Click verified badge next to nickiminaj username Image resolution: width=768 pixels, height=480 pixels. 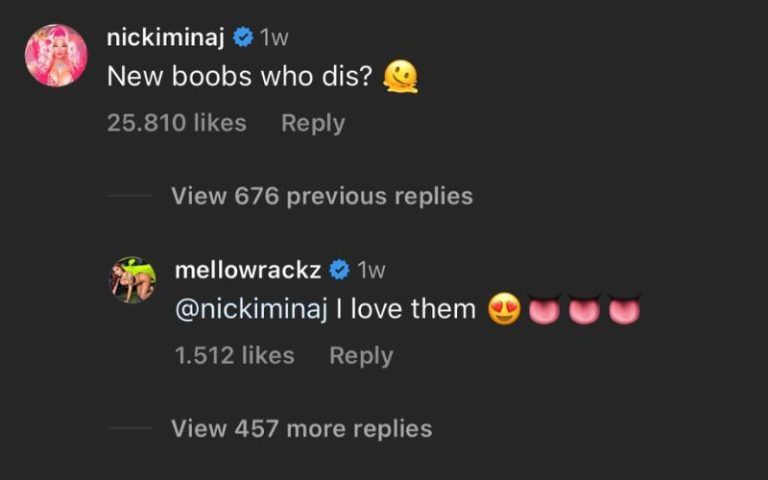(x=242, y=38)
